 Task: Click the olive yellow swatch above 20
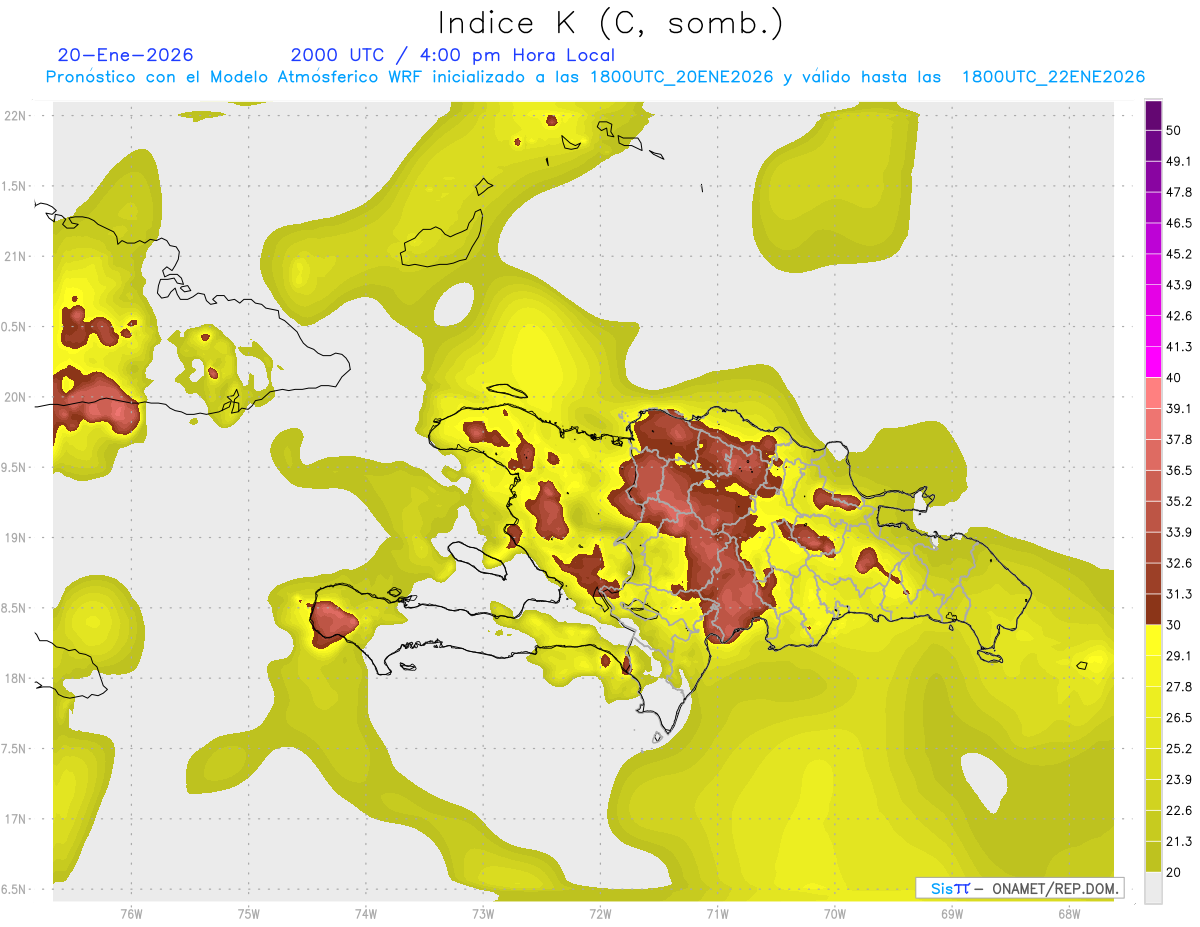pyautogui.click(x=1153, y=856)
